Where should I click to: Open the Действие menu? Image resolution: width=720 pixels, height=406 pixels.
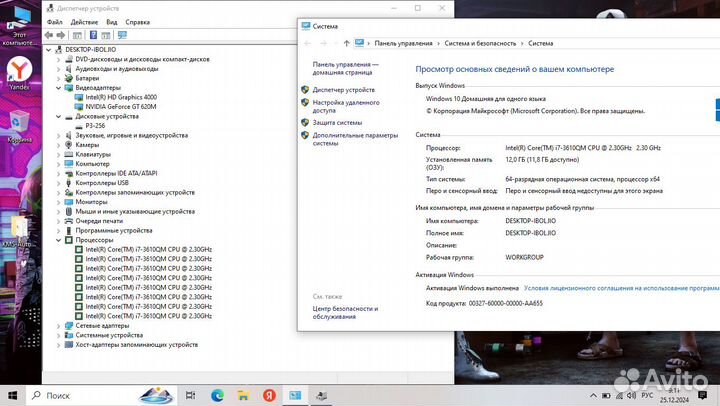(84, 22)
